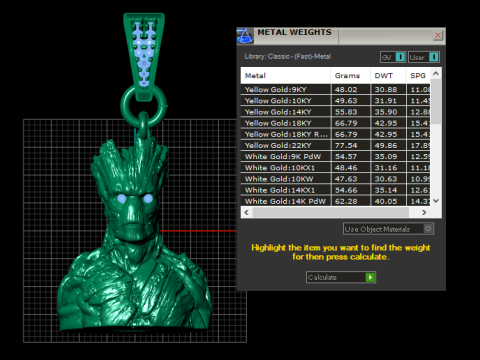Click the right horizontal scroll arrow
This screenshot has height=360, width=480.
point(424,212)
